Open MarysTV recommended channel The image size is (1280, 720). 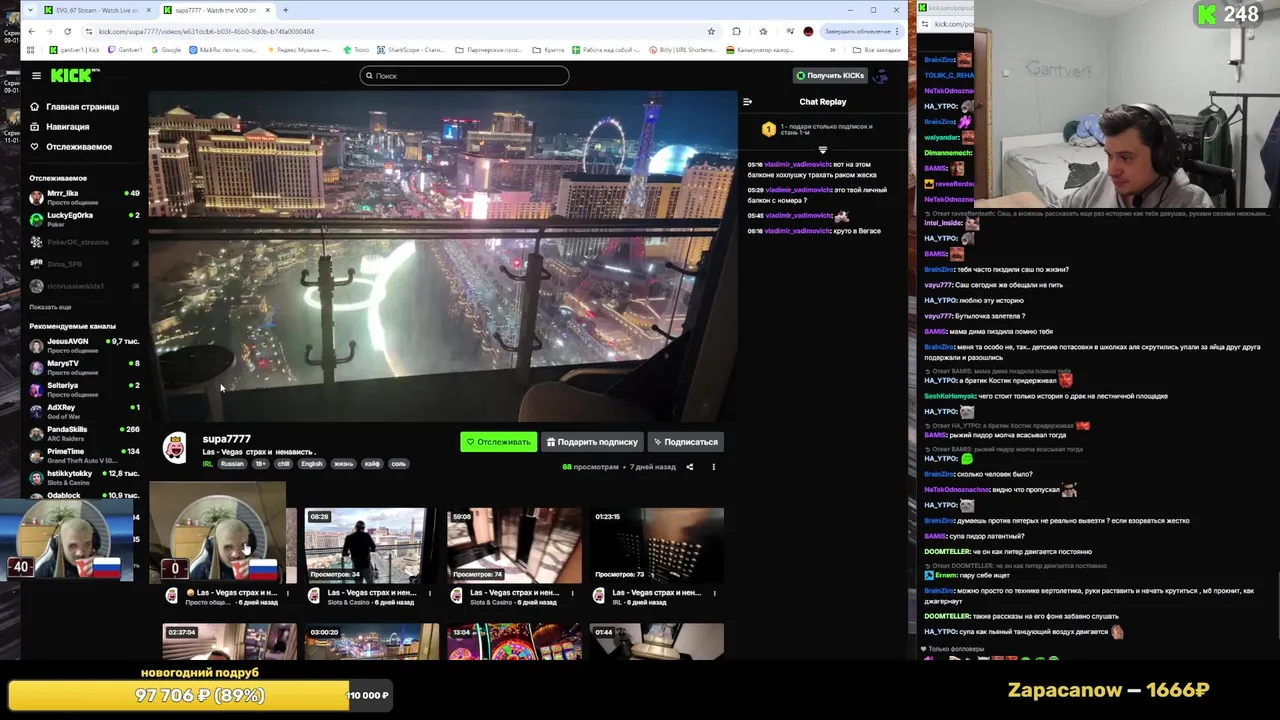click(x=84, y=367)
